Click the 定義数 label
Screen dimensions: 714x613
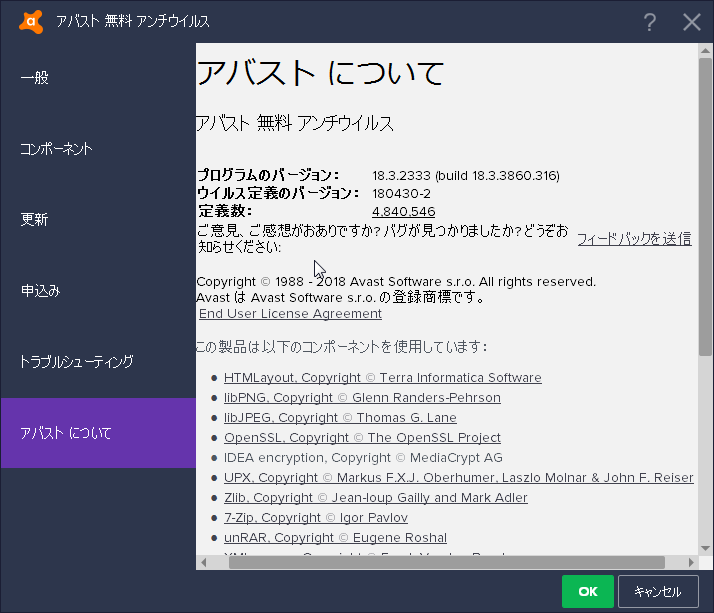(225, 211)
